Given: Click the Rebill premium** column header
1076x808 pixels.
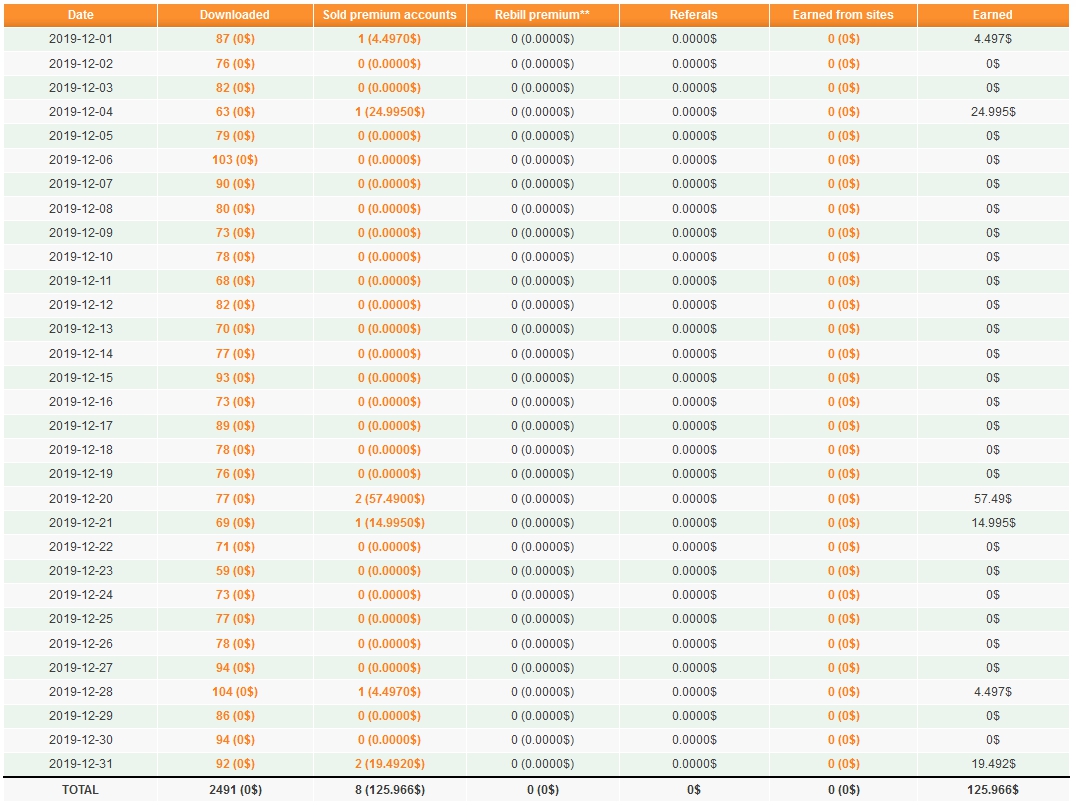Looking at the screenshot, I should point(542,14).
